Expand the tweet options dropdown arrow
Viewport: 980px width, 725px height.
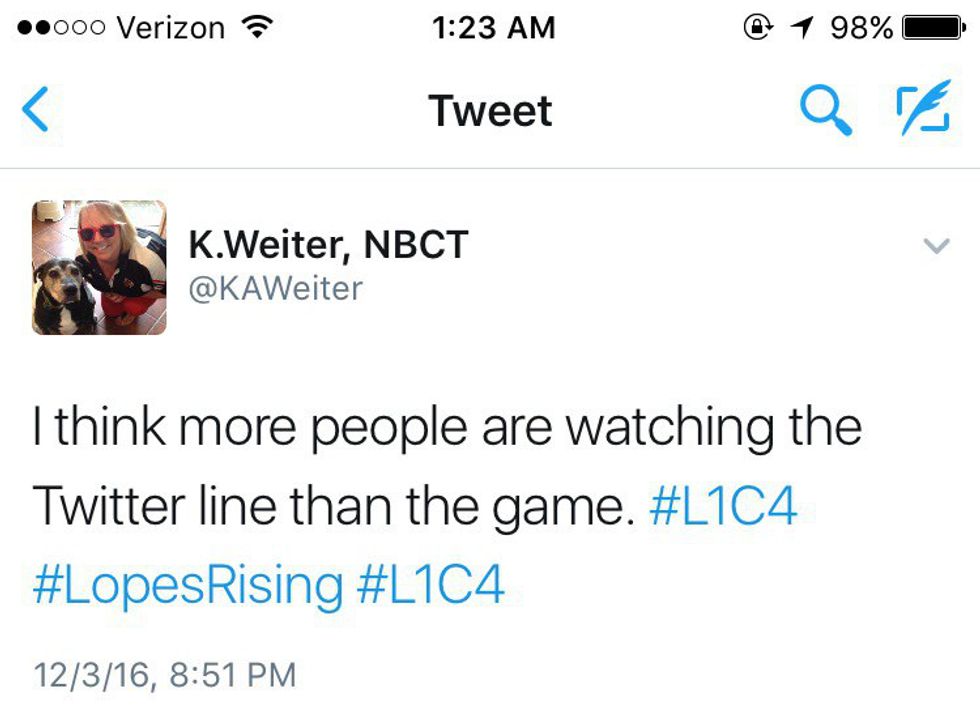coord(936,246)
